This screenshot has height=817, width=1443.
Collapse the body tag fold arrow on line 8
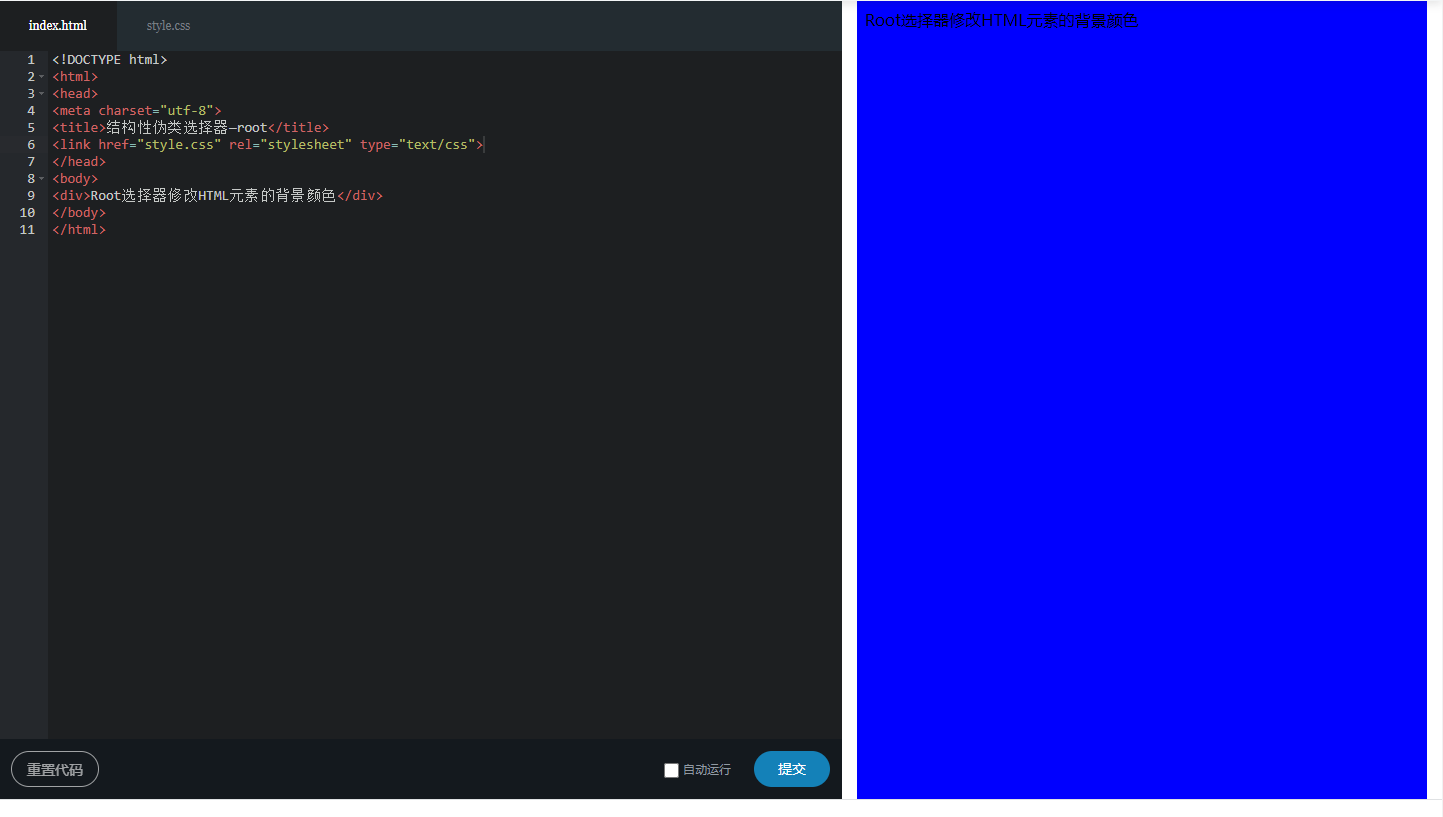click(42, 179)
